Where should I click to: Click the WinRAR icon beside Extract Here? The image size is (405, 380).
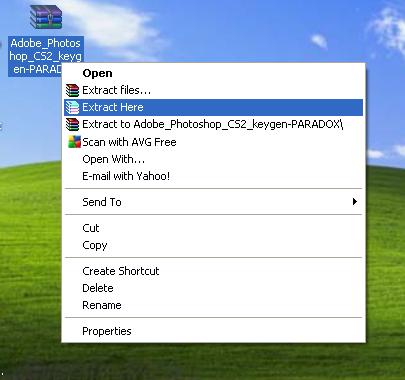pyautogui.click(x=73, y=107)
